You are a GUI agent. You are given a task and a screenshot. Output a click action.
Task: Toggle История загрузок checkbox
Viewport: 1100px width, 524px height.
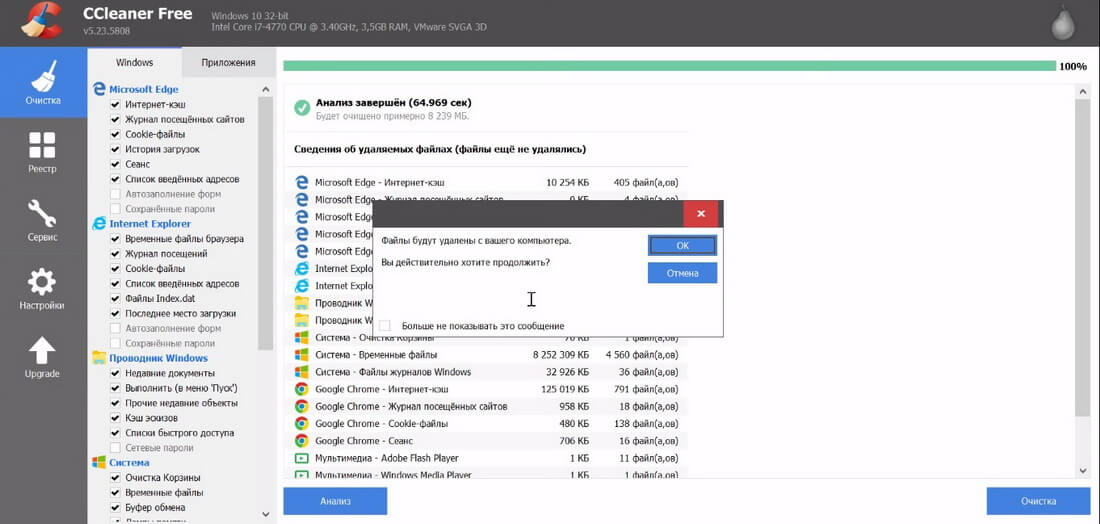[115, 149]
